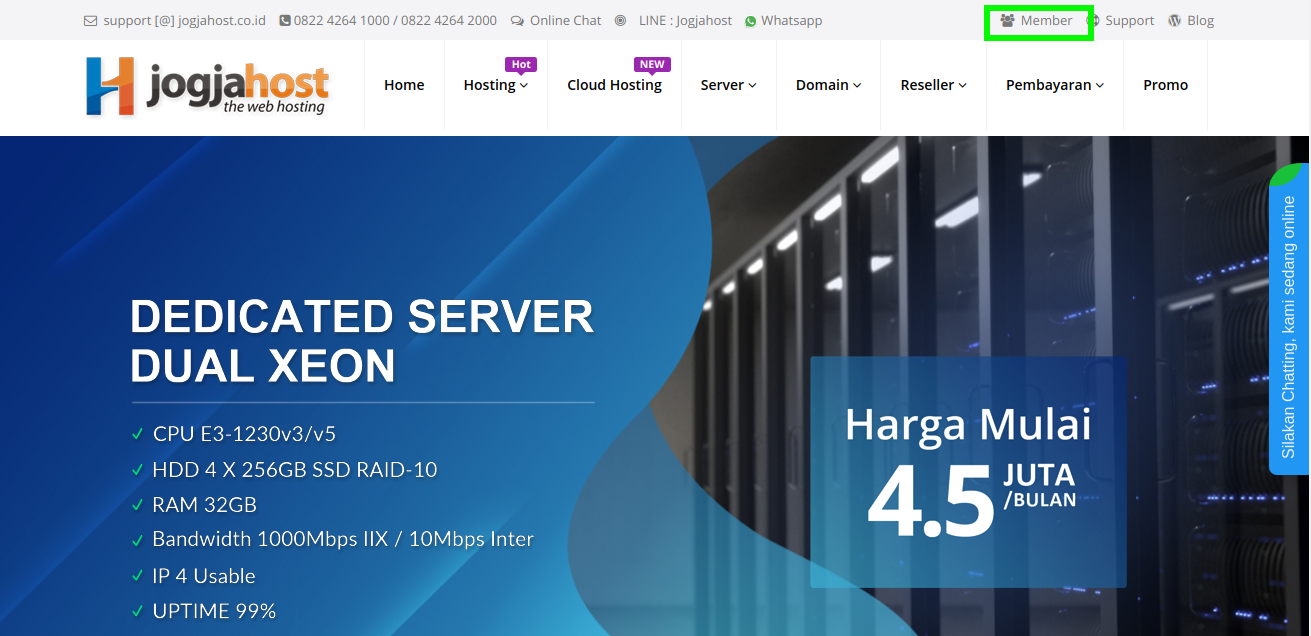The width and height of the screenshot is (1311, 636).
Task: Open the Silakan Chatting side tab
Action: point(1289,325)
